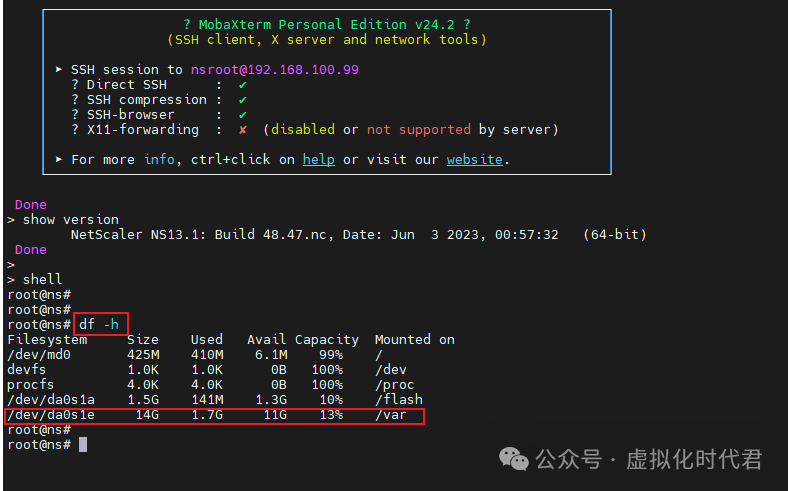Click the procfs filesystem entry
Viewport: 788px width, 491px height.
31,385
